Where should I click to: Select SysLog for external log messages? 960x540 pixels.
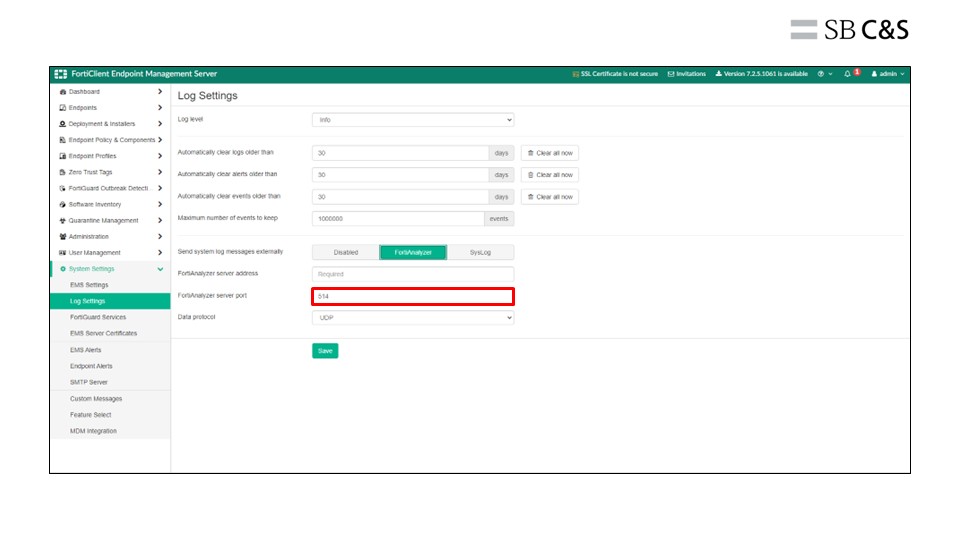click(x=481, y=252)
